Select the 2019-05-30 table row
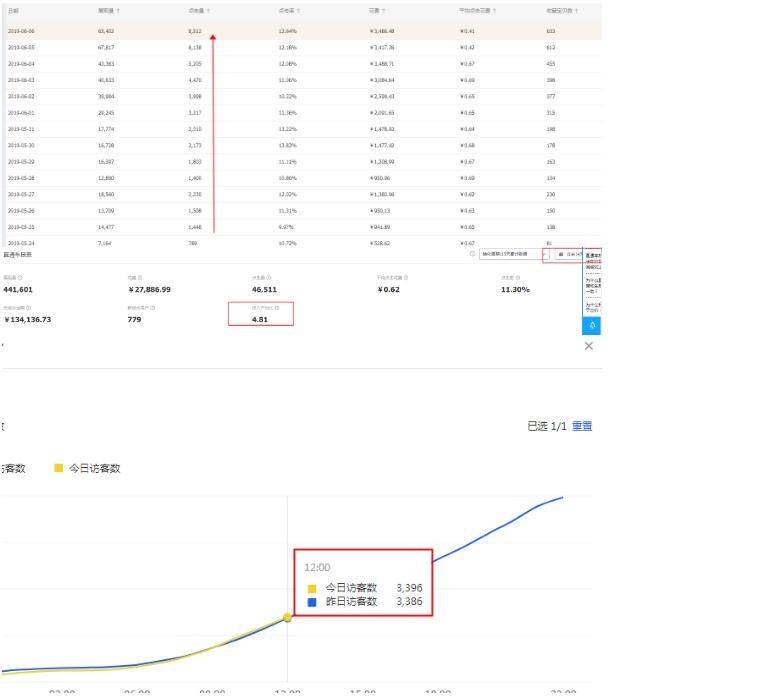This screenshot has width=757, height=697. tap(302, 145)
